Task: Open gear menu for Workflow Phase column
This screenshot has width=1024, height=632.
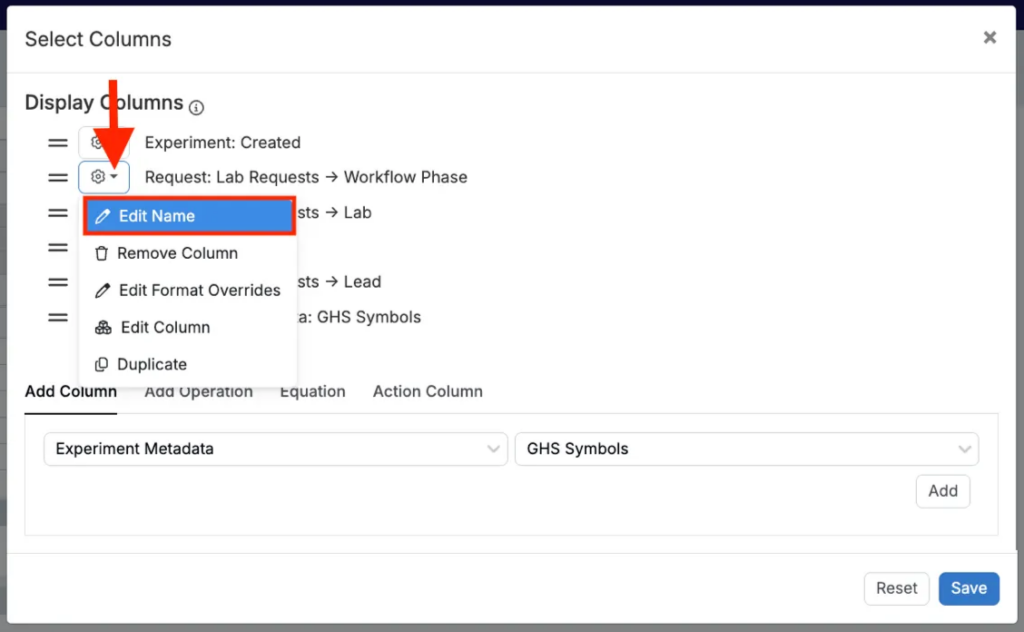Action: click(x=104, y=178)
